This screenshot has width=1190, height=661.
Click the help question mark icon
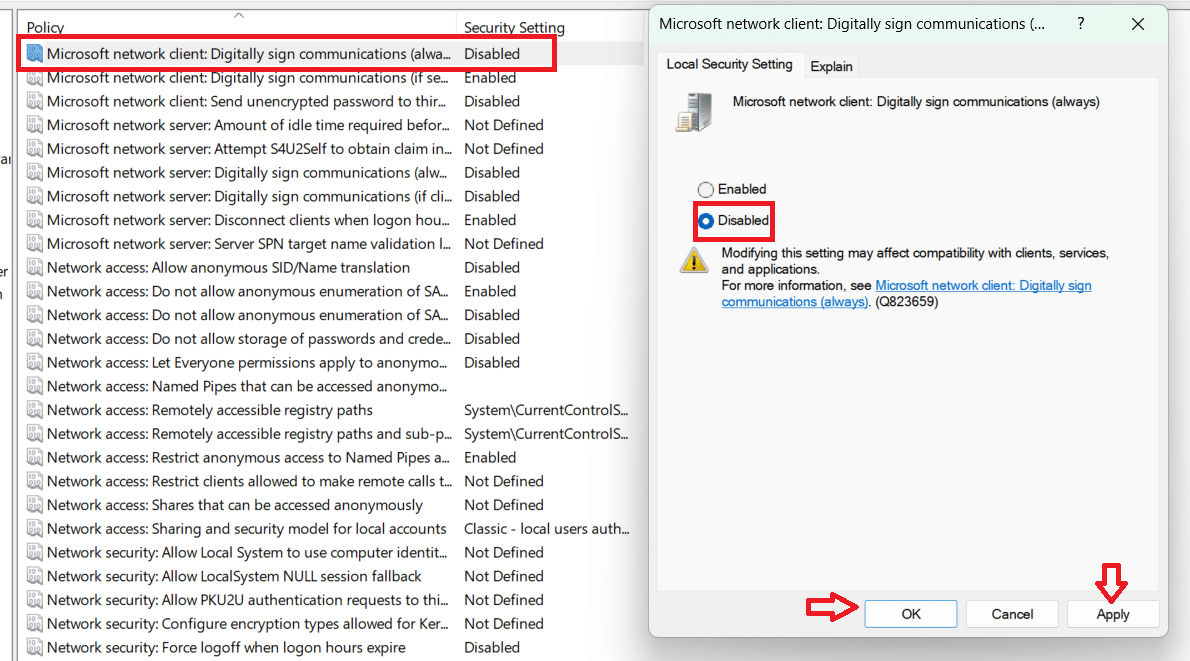pos(1081,23)
